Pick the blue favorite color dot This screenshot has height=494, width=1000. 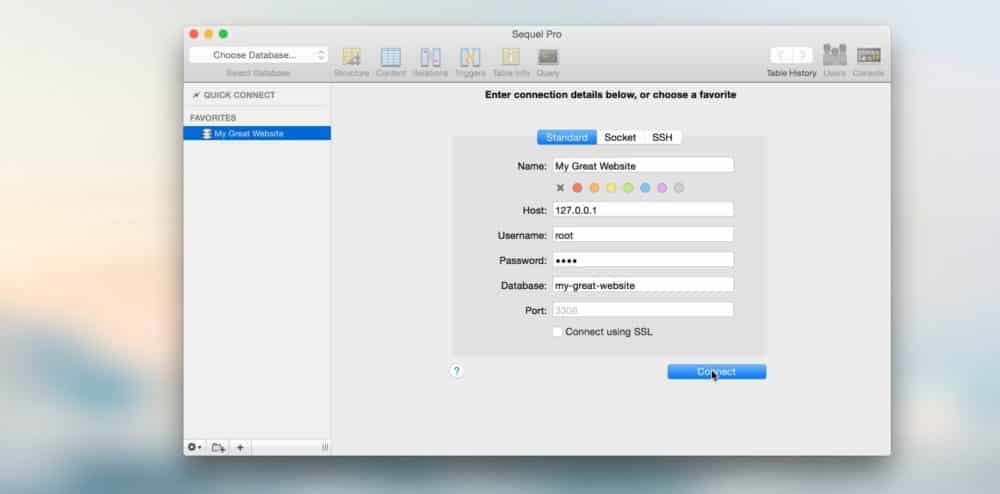[645, 188]
